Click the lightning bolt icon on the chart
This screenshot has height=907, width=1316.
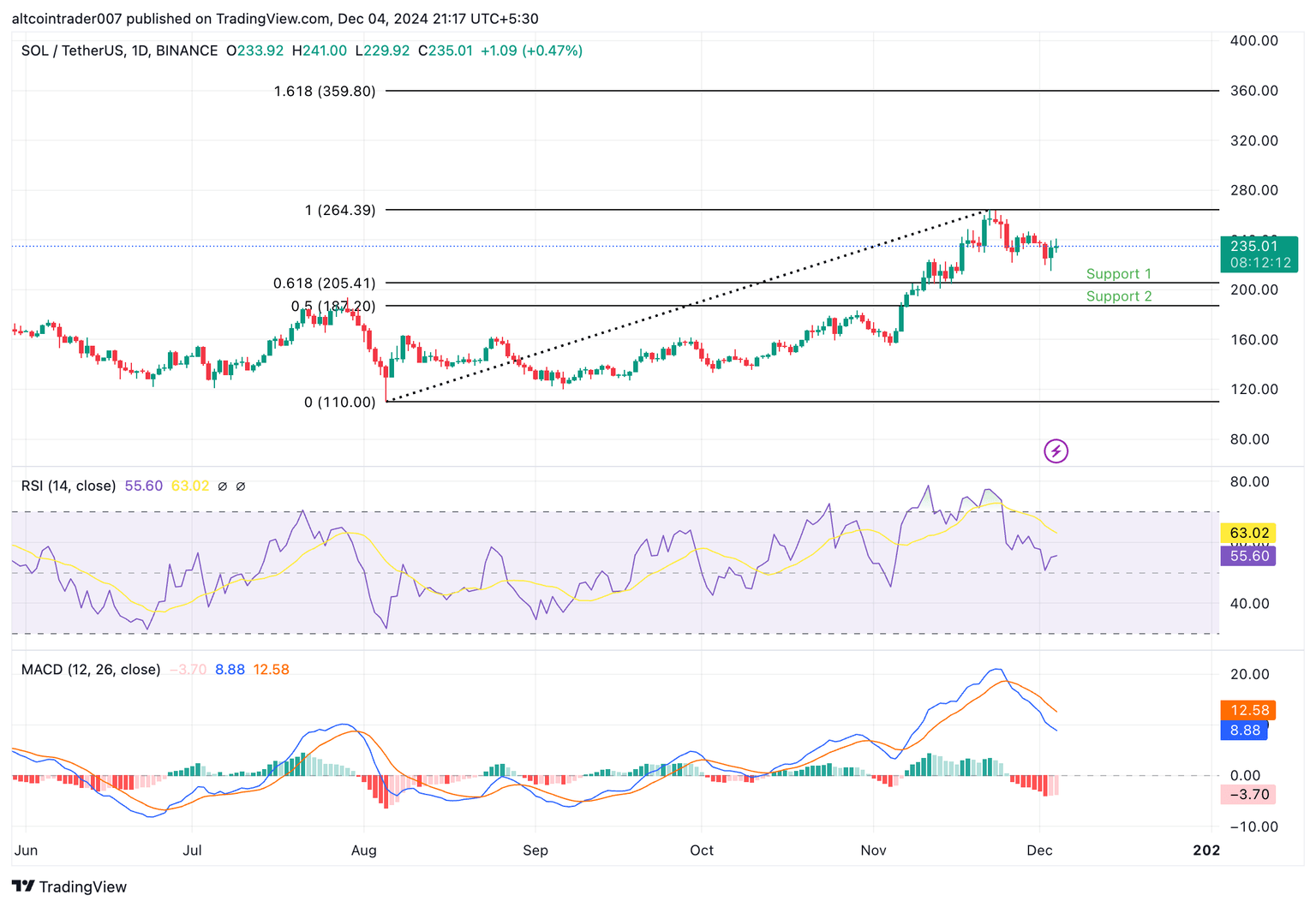[1056, 451]
